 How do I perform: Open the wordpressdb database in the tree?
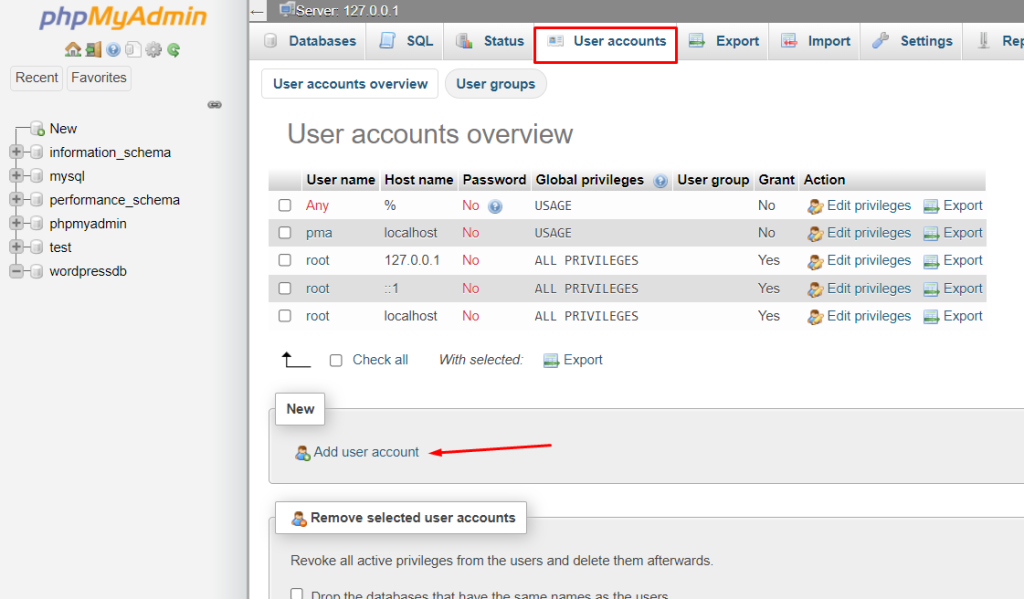(x=88, y=271)
